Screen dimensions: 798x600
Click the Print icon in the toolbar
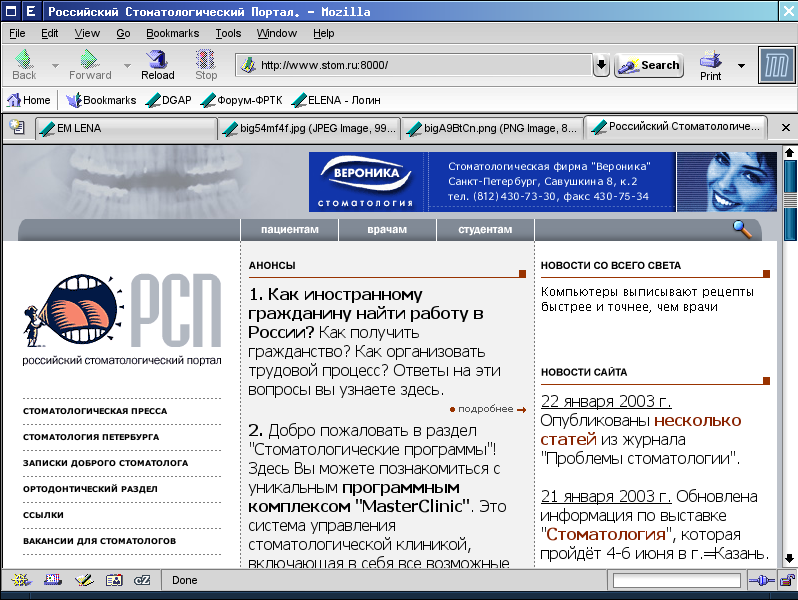pyautogui.click(x=711, y=65)
